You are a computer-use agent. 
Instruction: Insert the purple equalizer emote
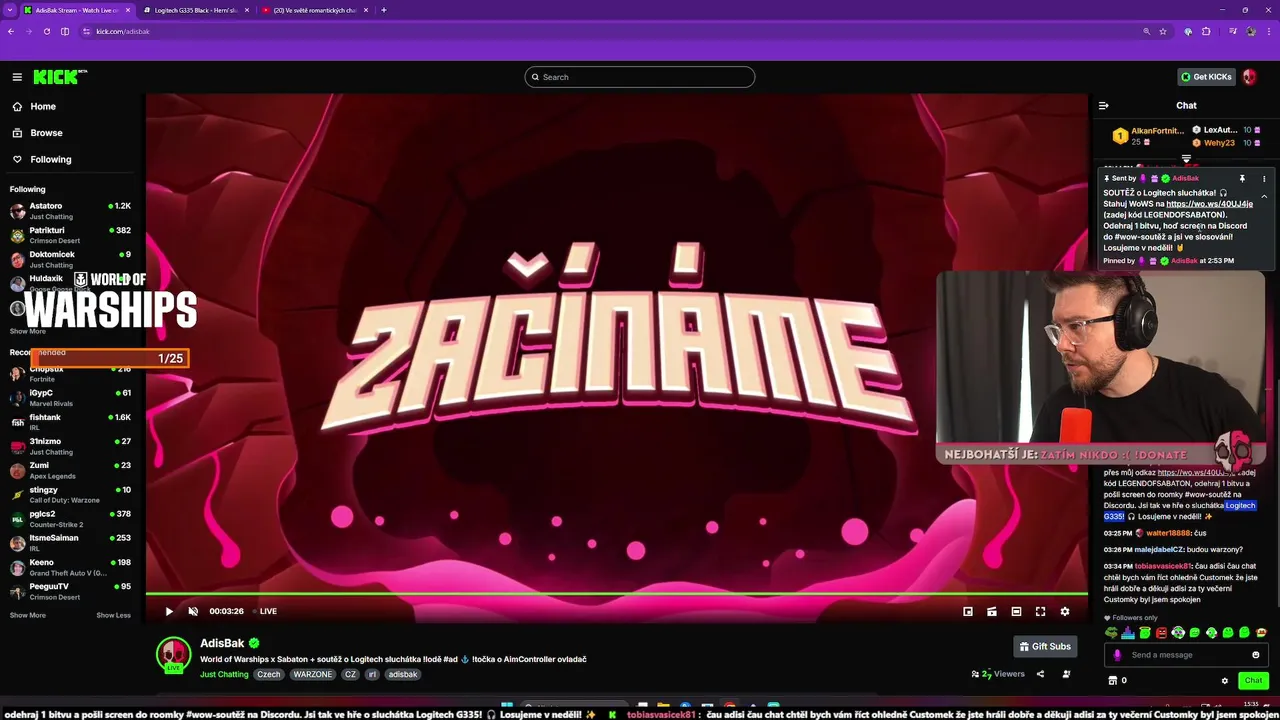(x=1128, y=633)
